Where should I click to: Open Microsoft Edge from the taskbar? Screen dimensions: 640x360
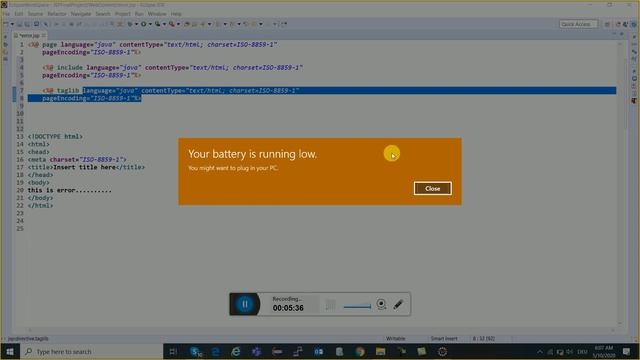point(216,351)
